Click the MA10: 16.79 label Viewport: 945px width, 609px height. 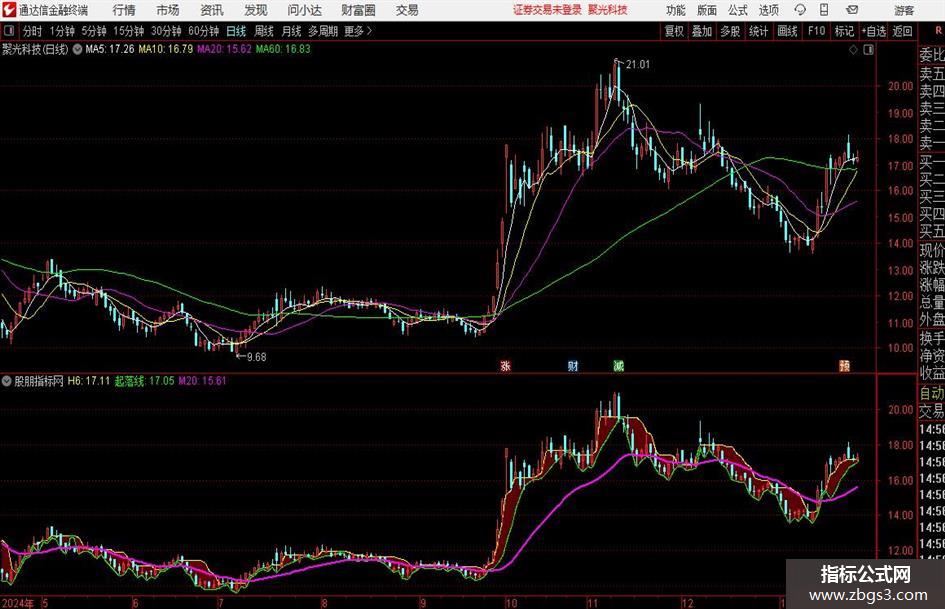[165, 49]
